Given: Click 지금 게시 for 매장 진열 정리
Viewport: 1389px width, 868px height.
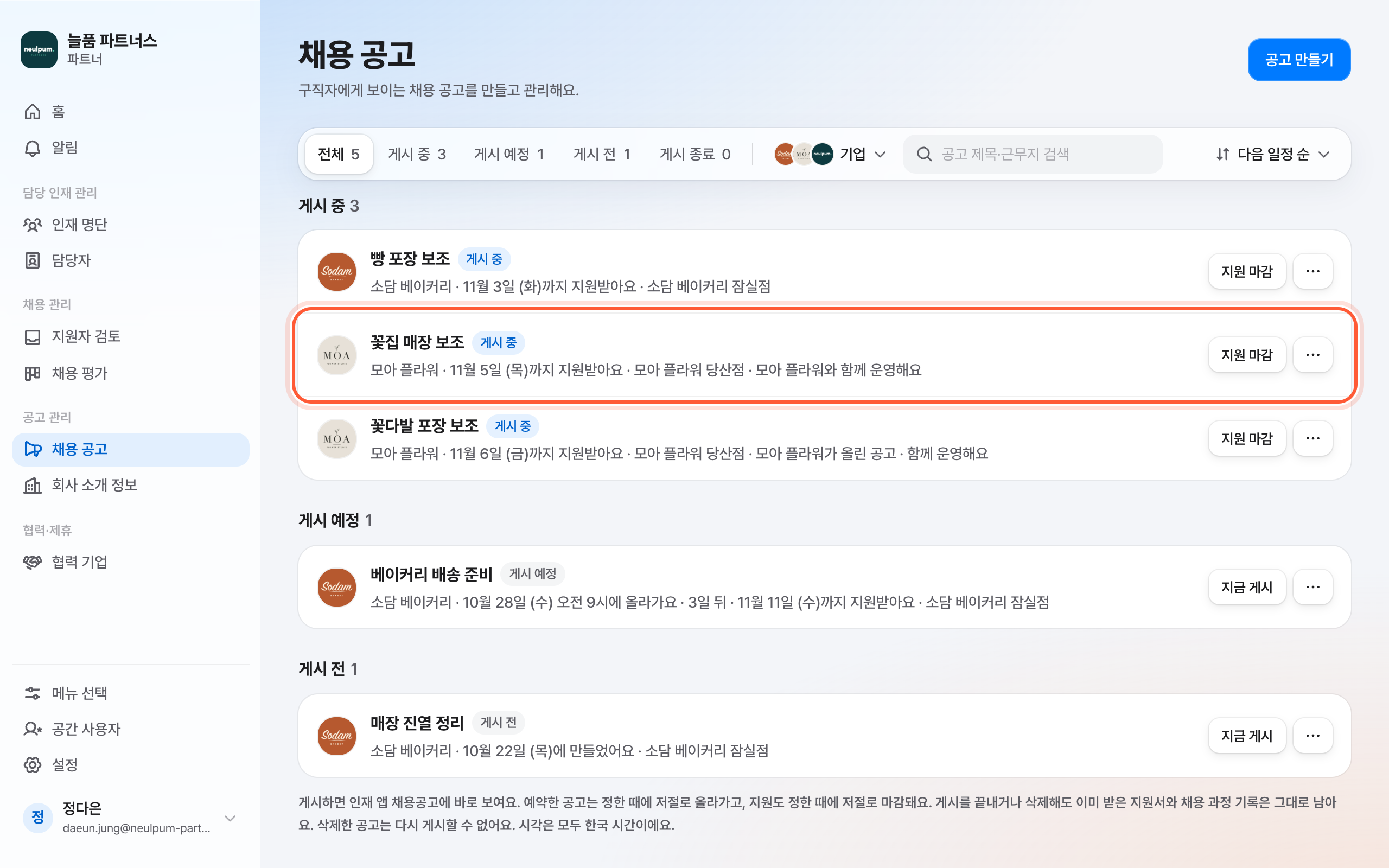Looking at the screenshot, I should (x=1247, y=736).
